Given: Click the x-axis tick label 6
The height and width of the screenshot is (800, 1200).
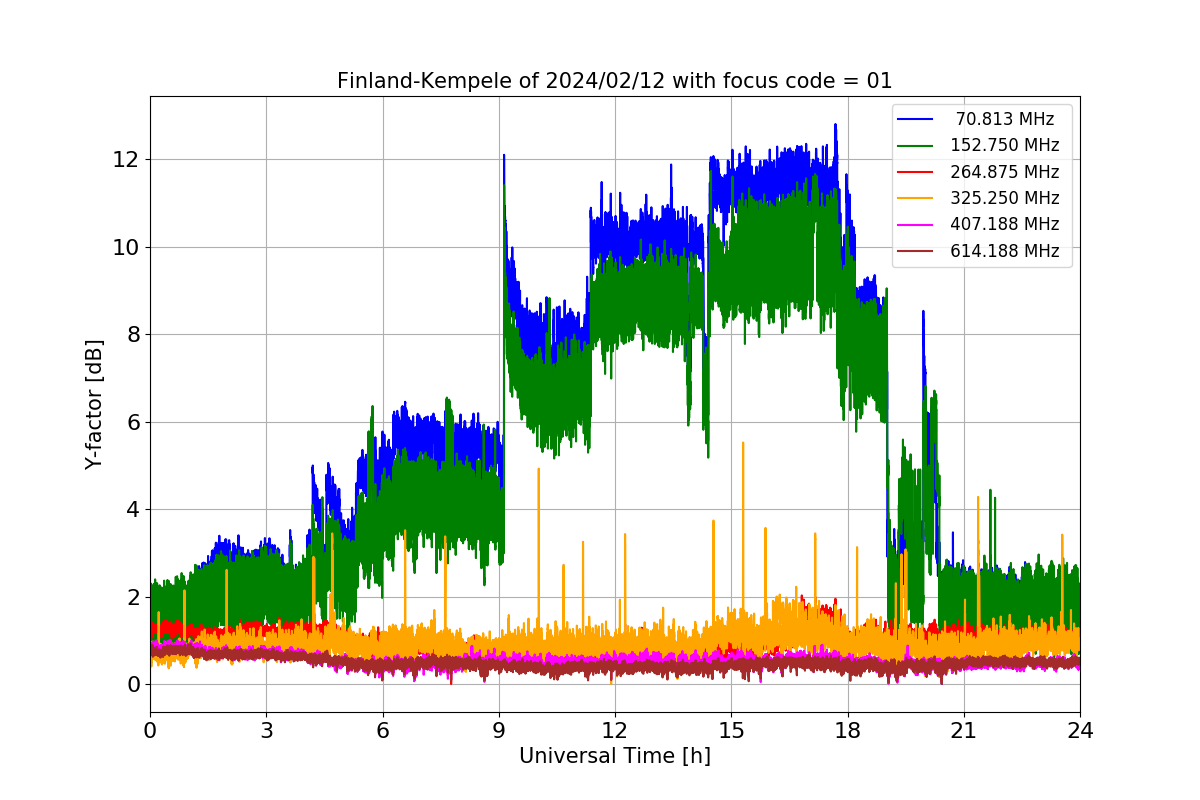Looking at the screenshot, I should 383,731.
